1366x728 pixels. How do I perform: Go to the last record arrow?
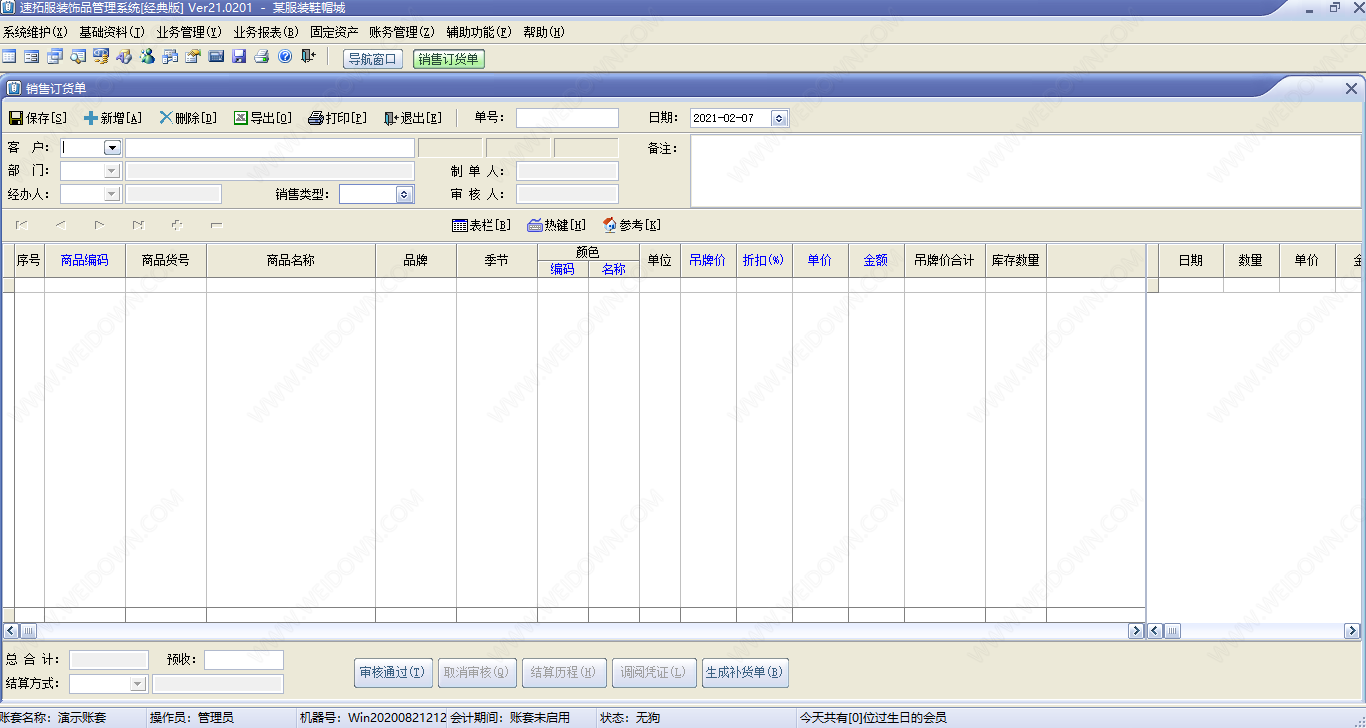(138, 225)
